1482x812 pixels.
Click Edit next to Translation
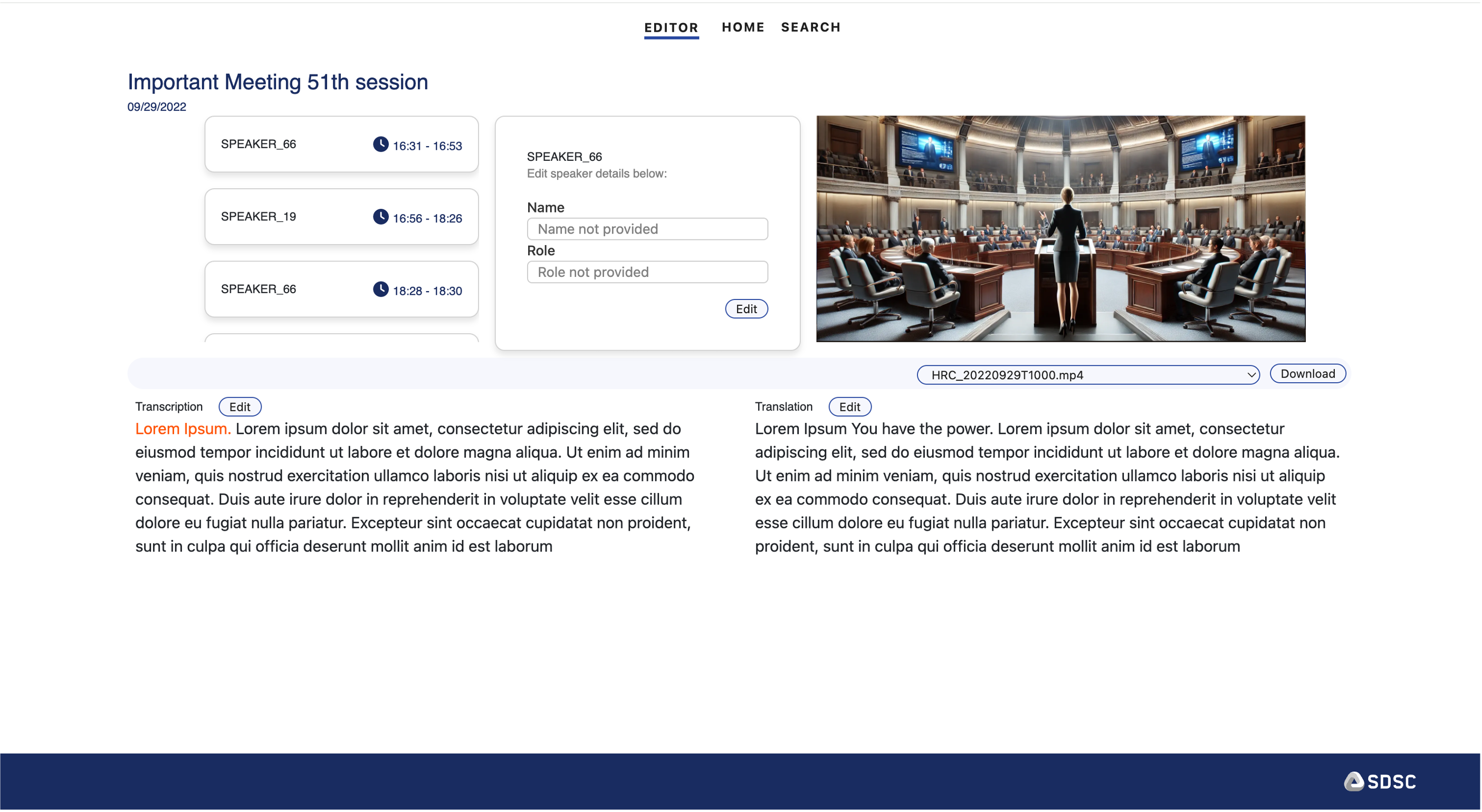[x=850, y=407]
